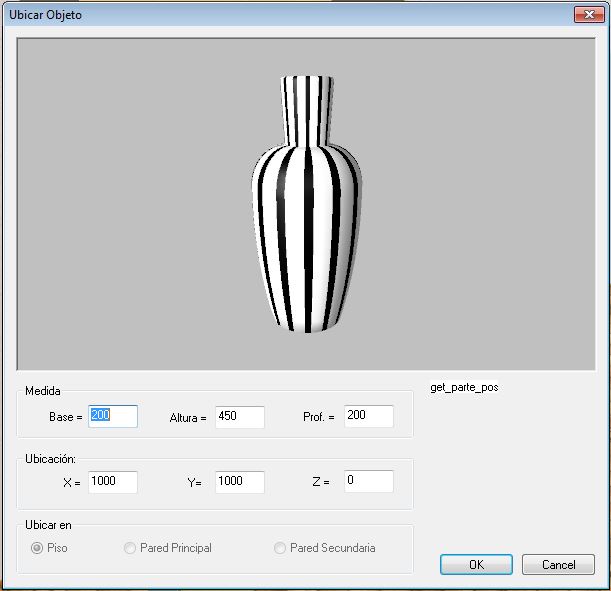Click the striped vase 3D preview
The width and height of the screenshot is (611, 591).
(307, 204)
